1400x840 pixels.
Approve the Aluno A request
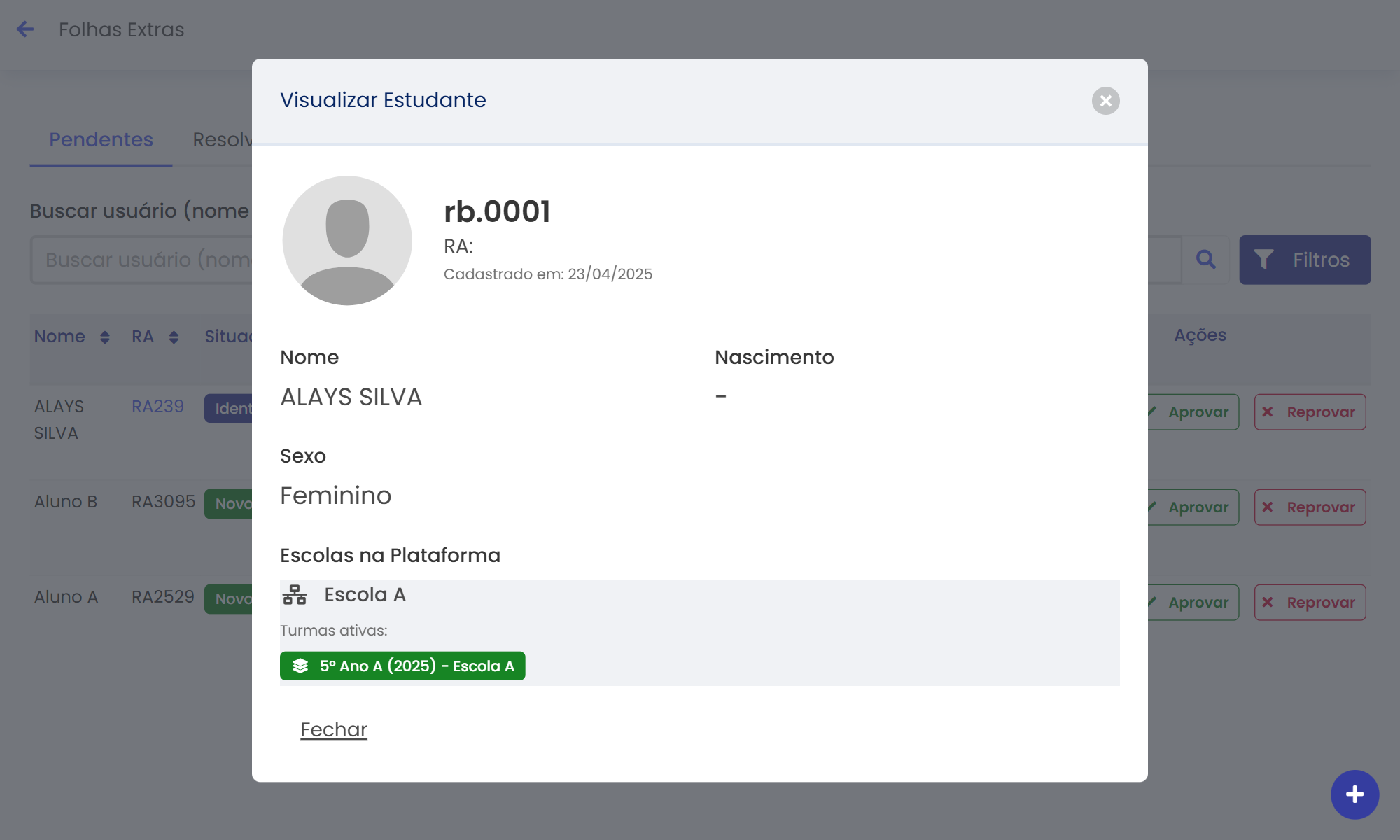pos(1193,603)
